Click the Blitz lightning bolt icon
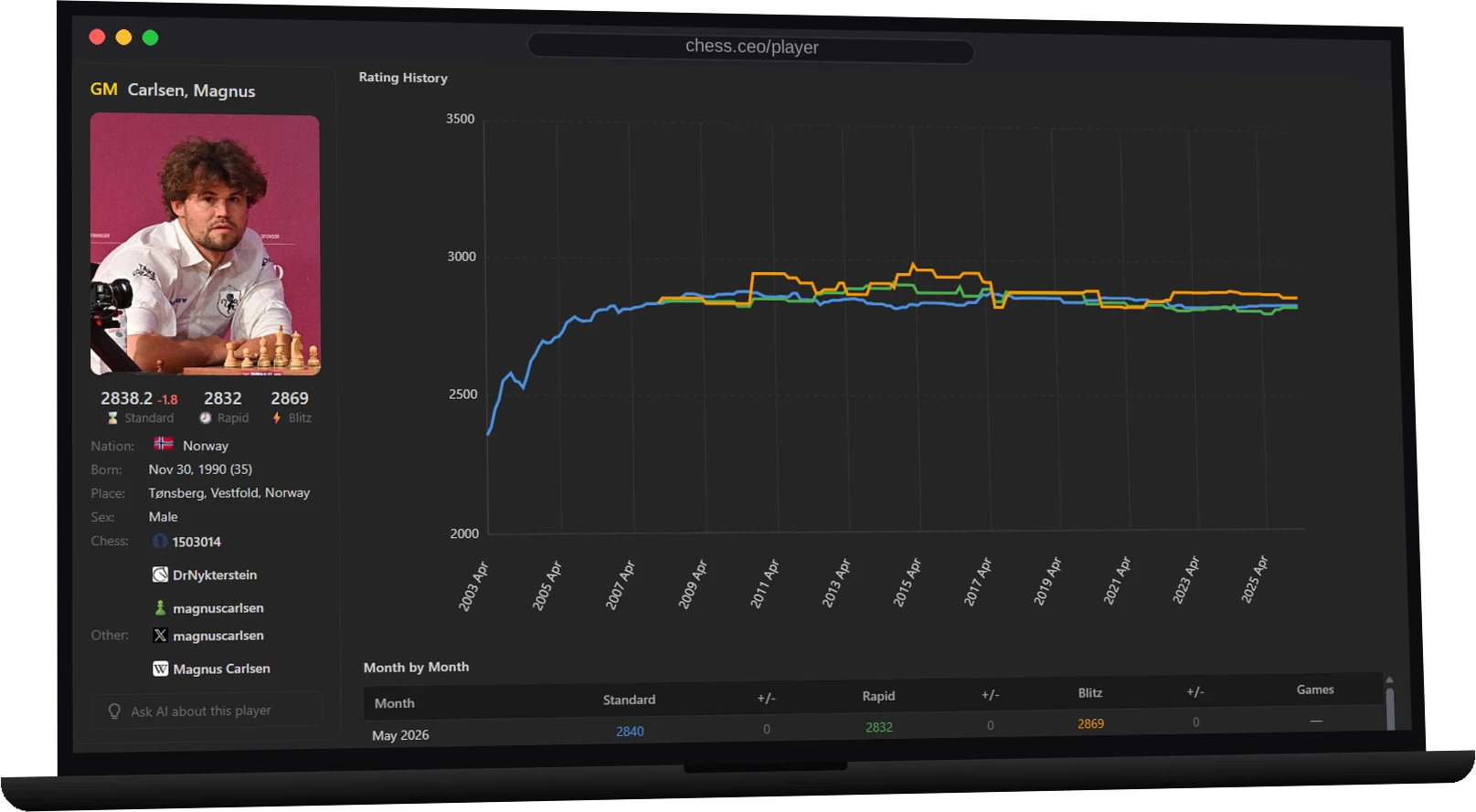 [x=277, y=417]
